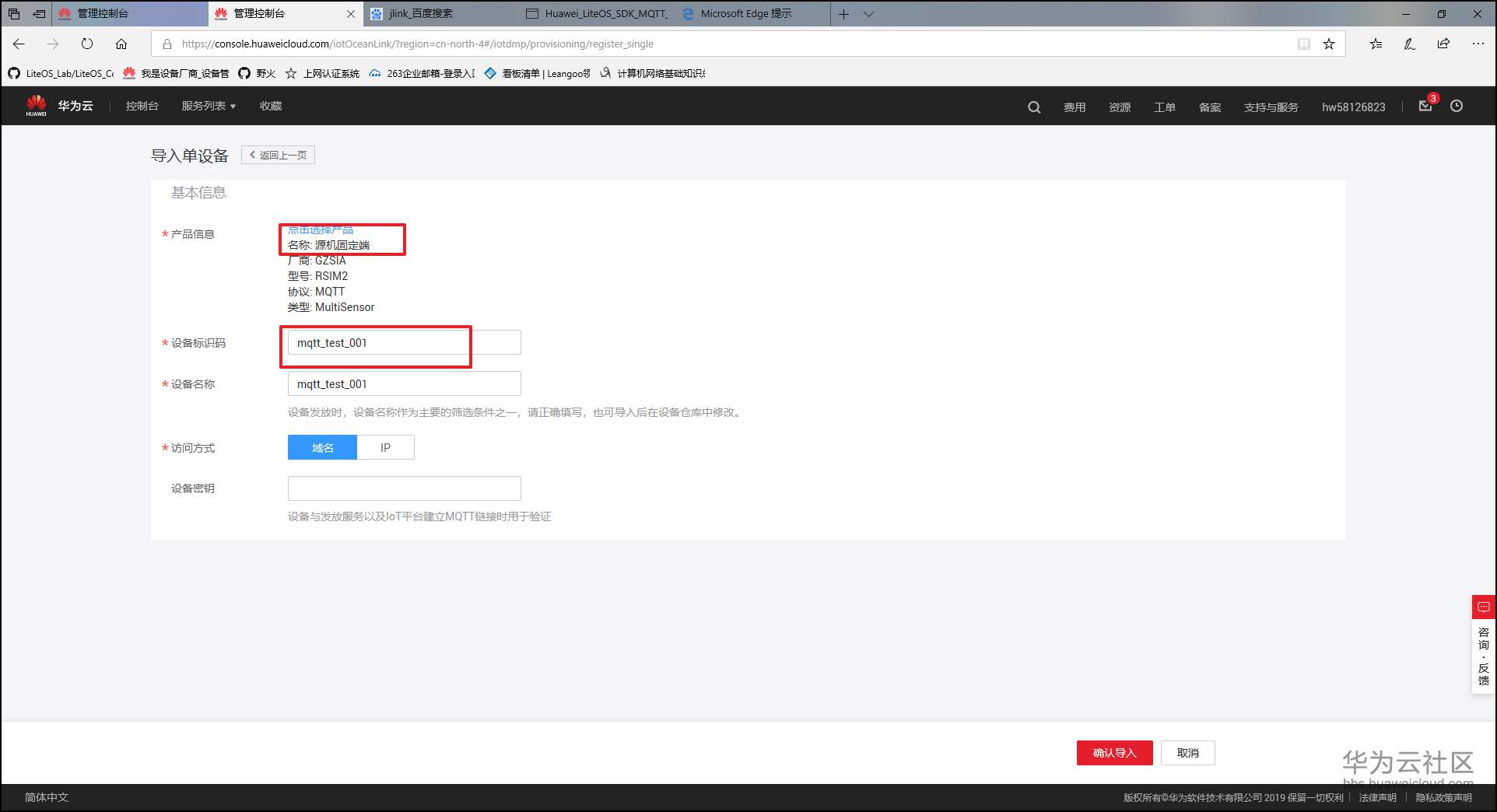Click the set tabs aside icon
The image size is (1497, 812).
click(x=38, y=13)
